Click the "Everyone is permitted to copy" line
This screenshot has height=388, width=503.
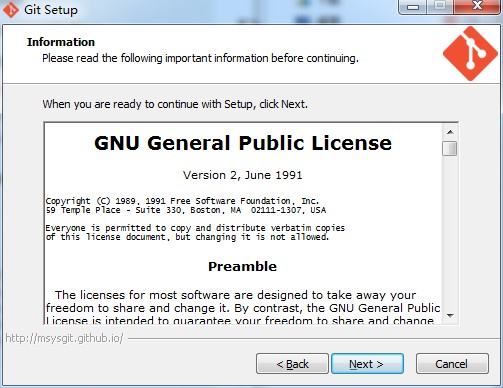195,228
